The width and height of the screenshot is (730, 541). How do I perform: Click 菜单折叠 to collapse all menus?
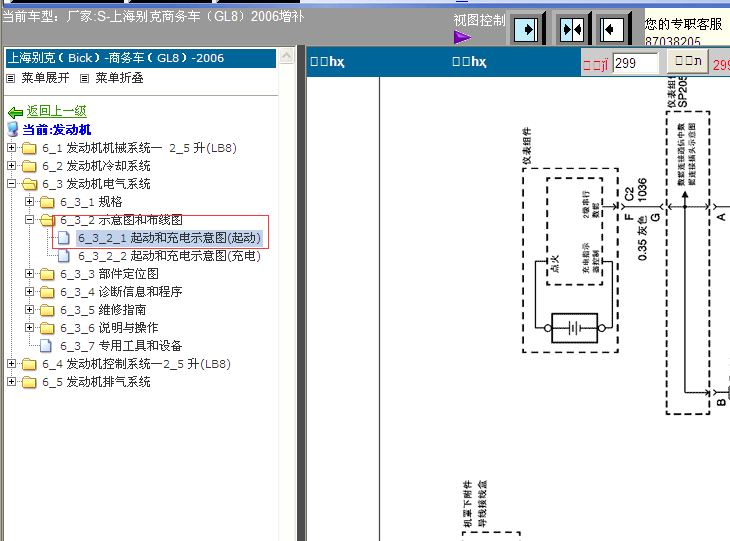[119, 78]
